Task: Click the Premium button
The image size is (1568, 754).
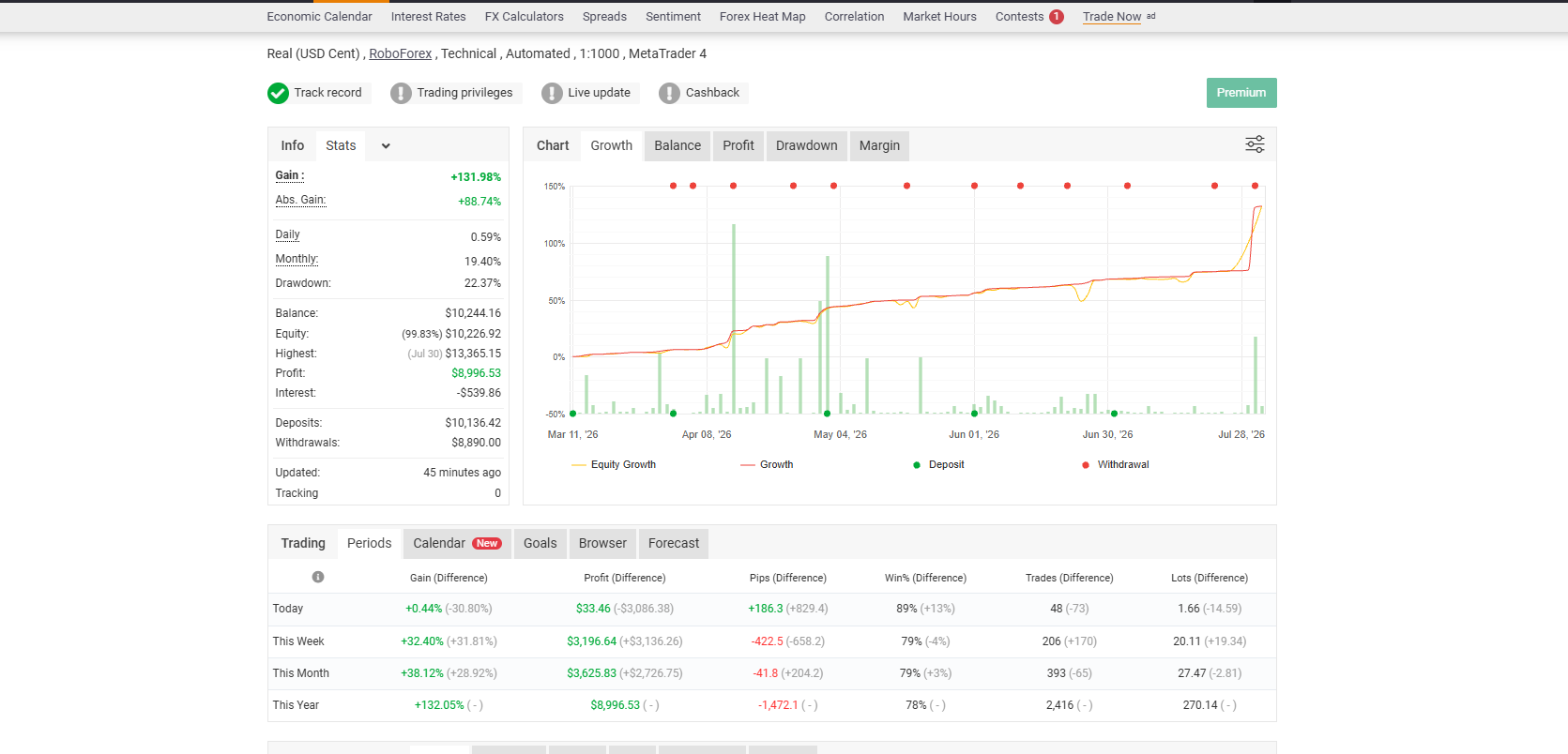Action: [1241, 93]
